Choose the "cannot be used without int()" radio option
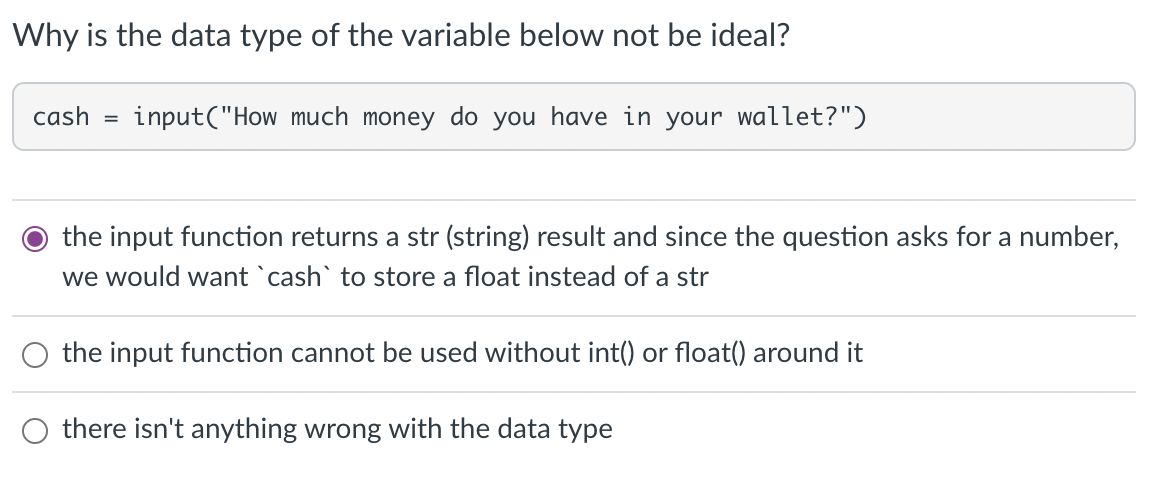 point(35,355)
